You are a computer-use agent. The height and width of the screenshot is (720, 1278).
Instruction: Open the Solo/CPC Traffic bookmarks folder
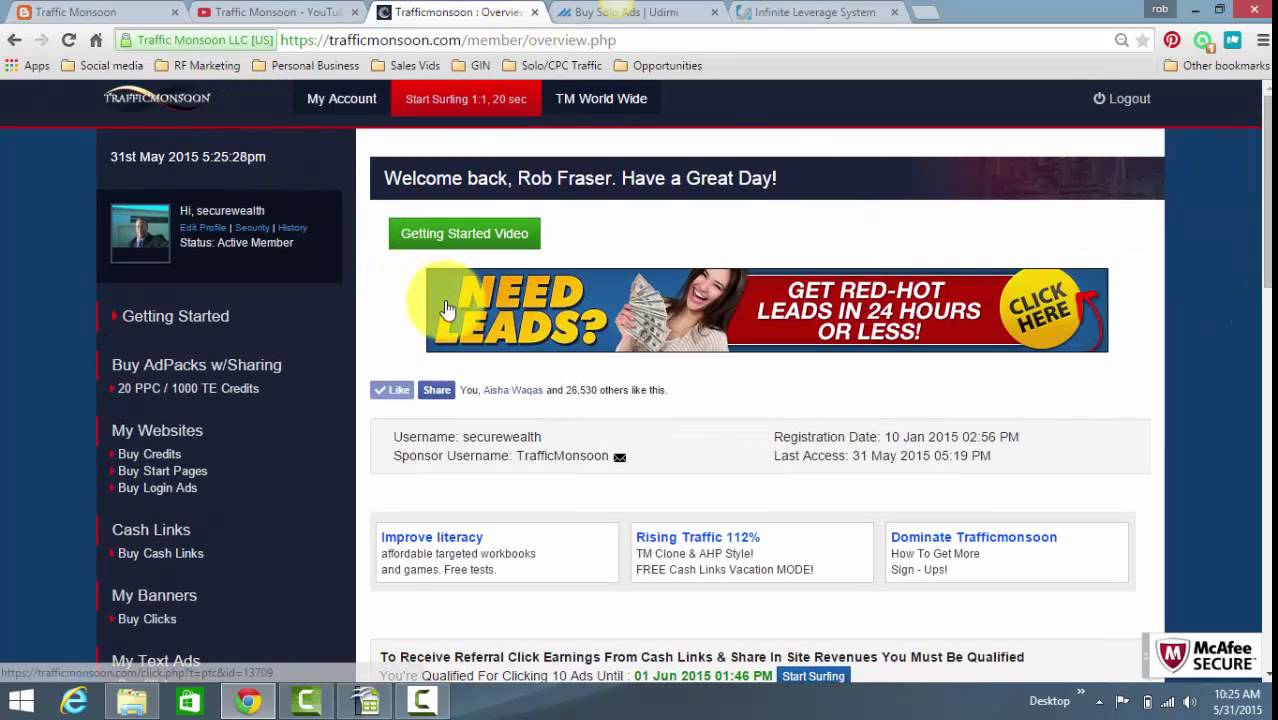click(x=552, y=66)
